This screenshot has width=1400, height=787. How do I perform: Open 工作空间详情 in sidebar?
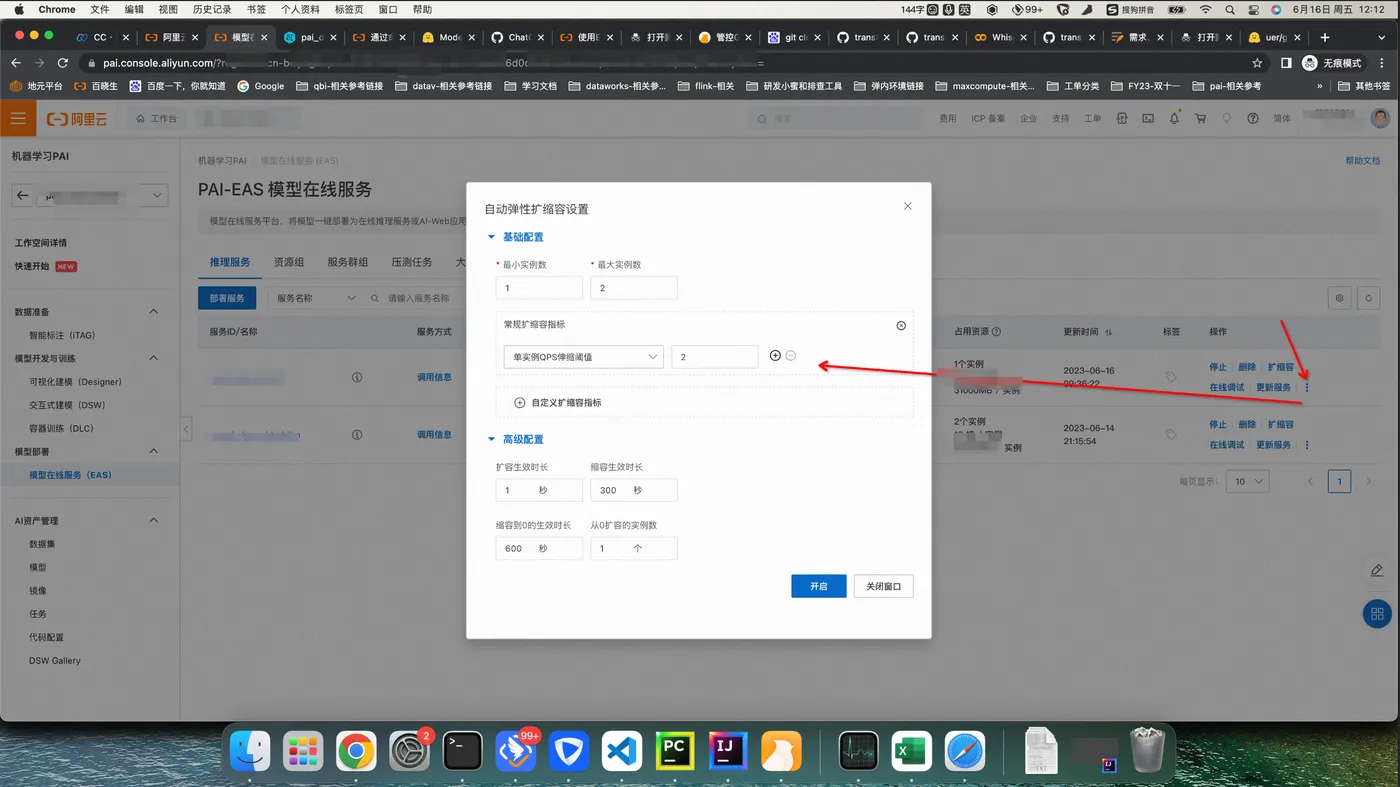[x=41, y=243]
